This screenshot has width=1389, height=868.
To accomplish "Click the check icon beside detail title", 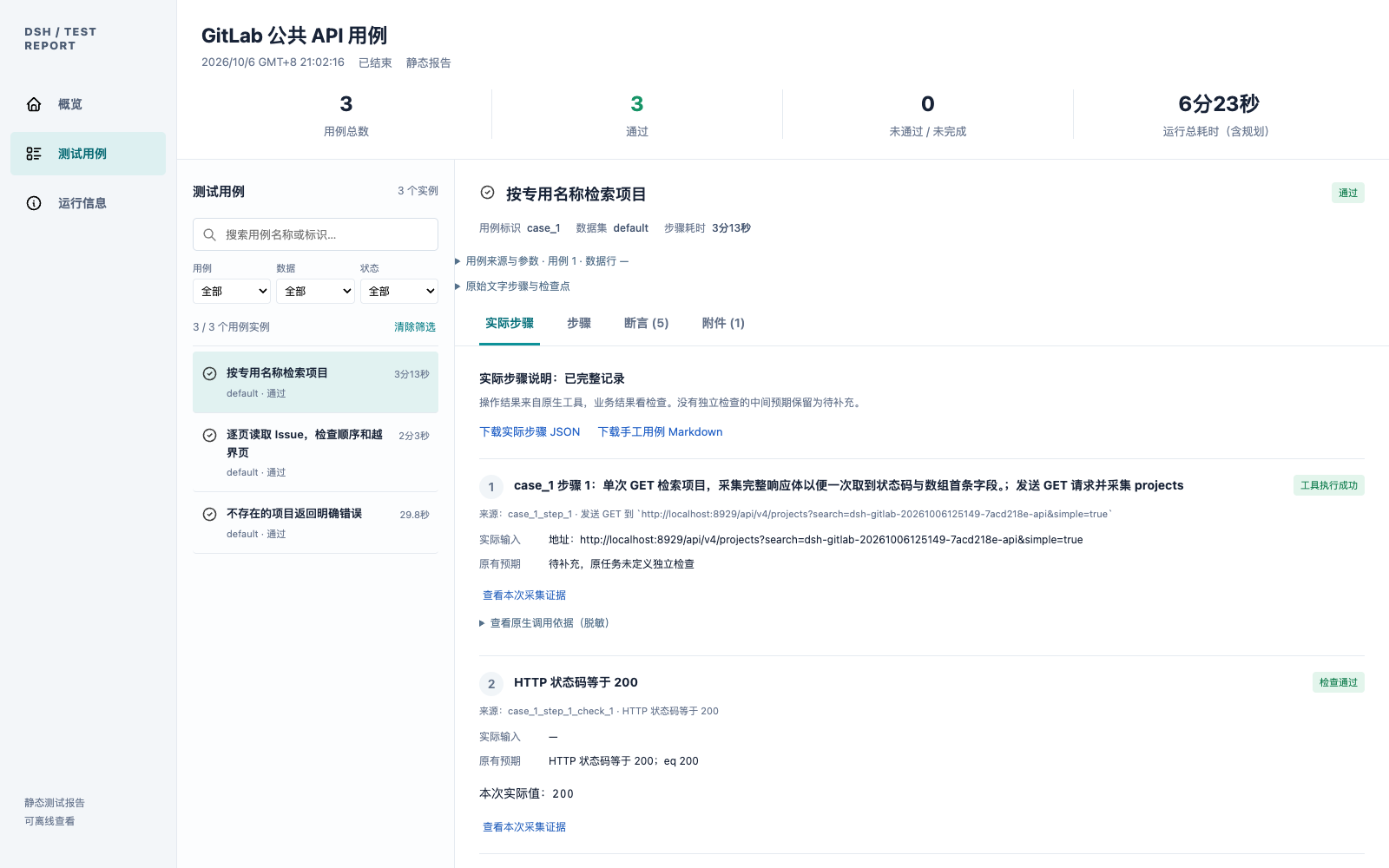I will pyautogui.click(x=488, y=193).
